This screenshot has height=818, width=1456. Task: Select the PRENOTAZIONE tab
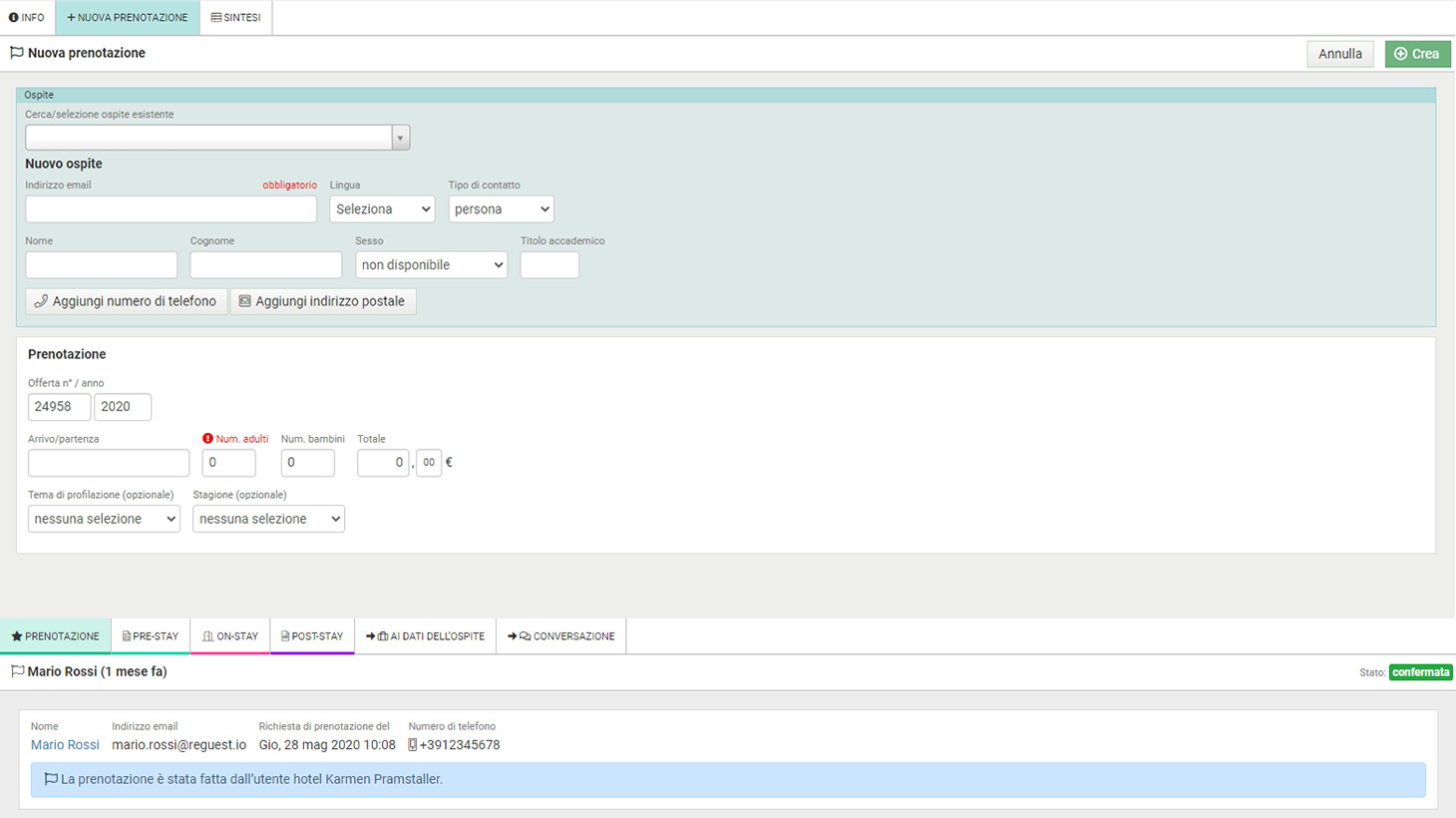[x=56, y=636]
